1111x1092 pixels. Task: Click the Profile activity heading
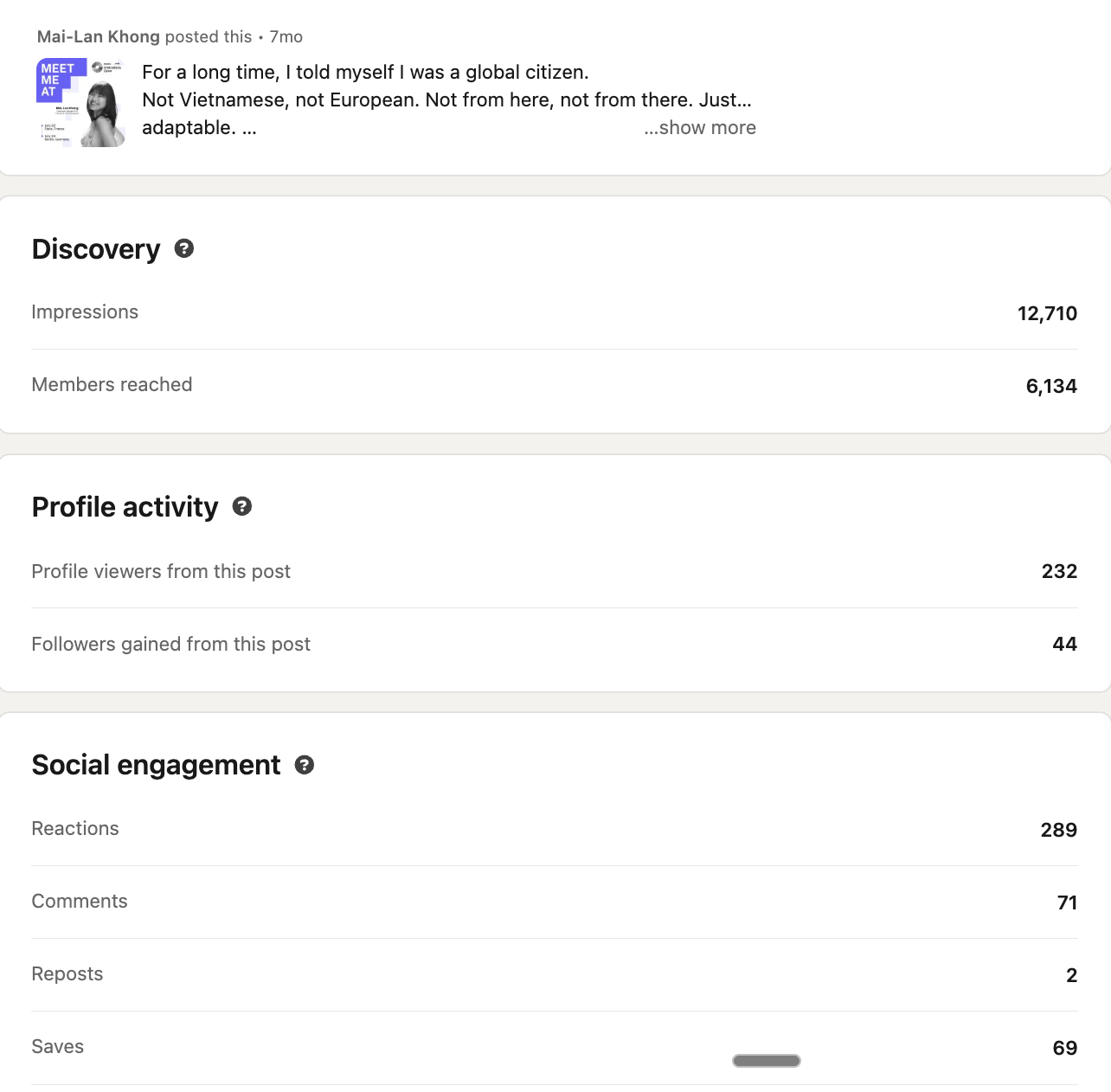coord(125,507)
